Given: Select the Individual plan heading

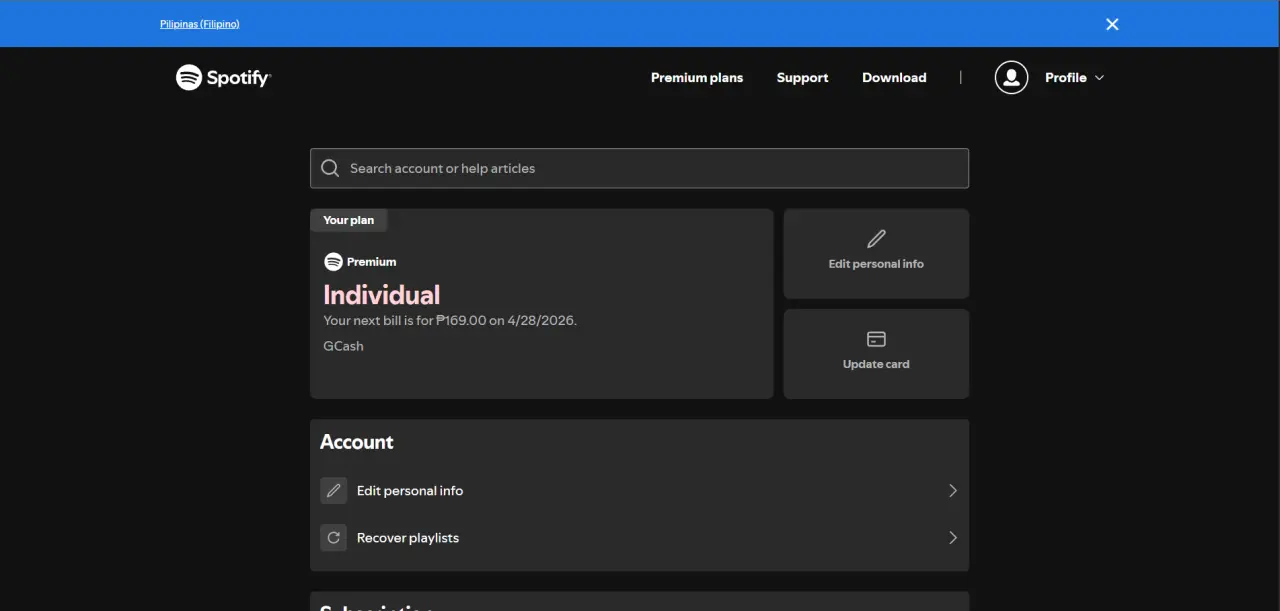Looking at the screenshot, I should click(382, 295).
